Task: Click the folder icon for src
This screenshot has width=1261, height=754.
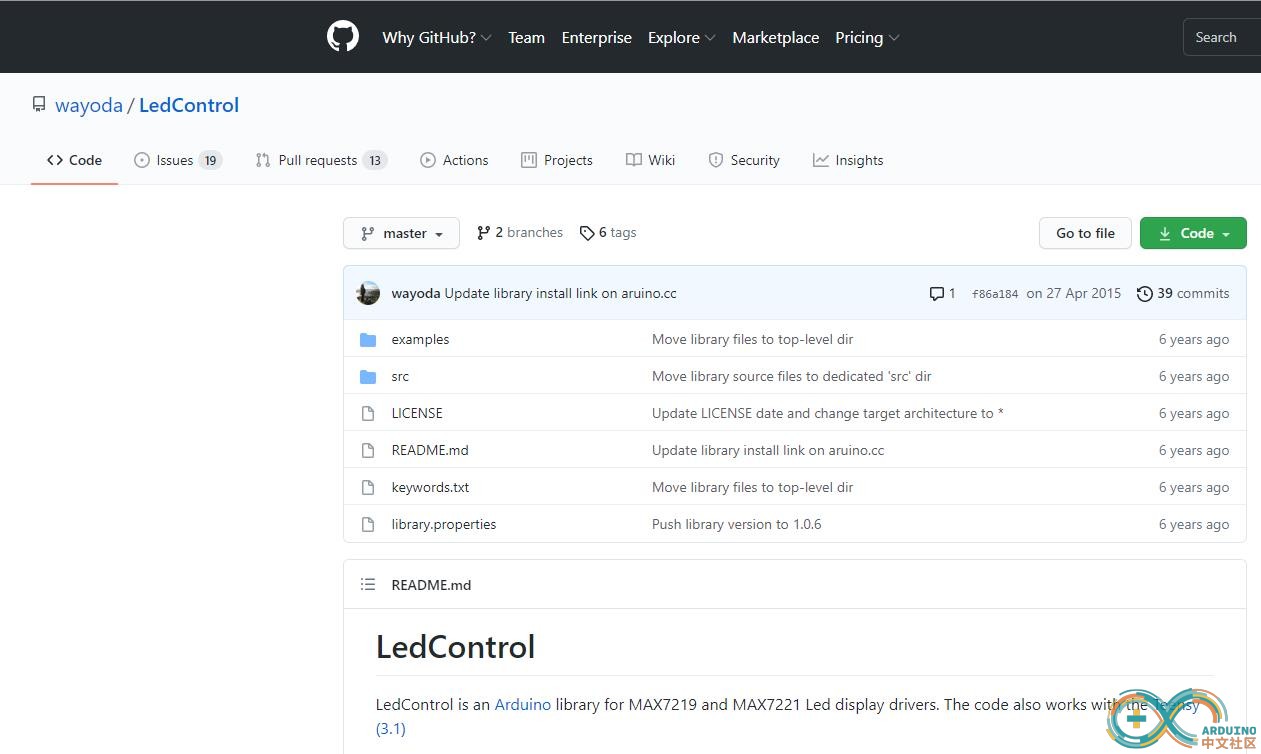Action: click(368, 377)
